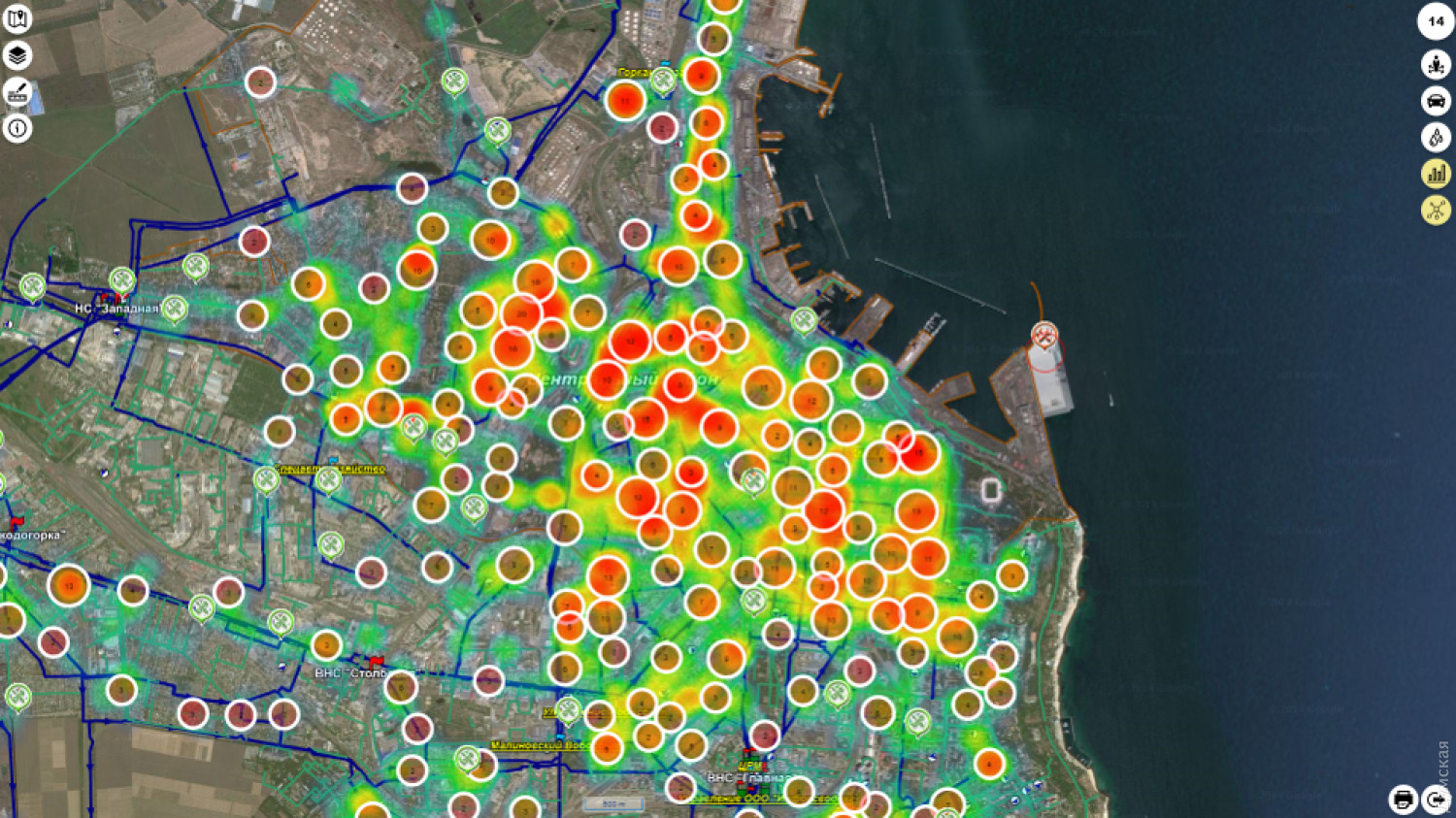1456x818 pixels.
Task: Click the zoom level 14 indicator
Action: click(x=1436, y=21)
